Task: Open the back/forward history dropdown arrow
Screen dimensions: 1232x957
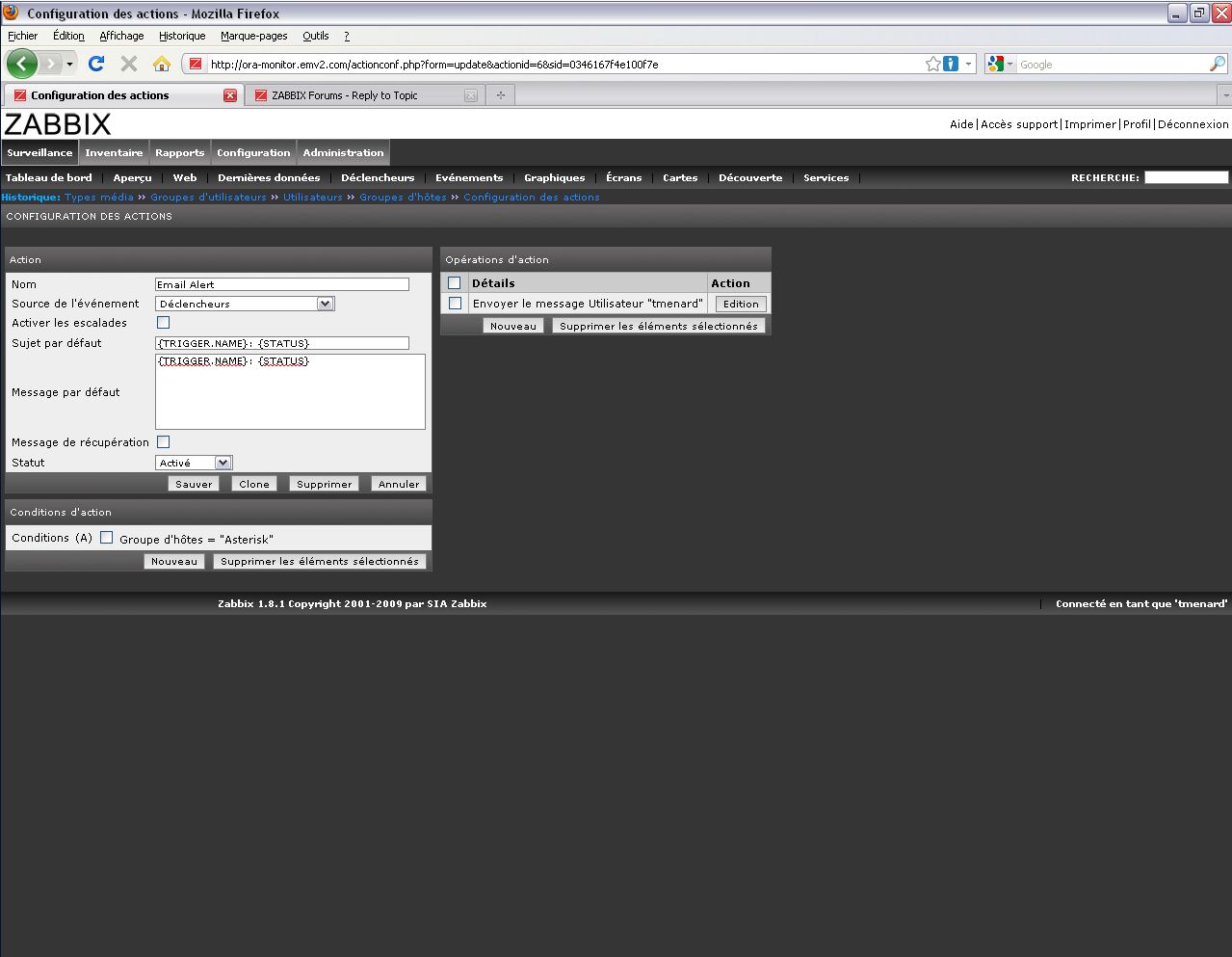Action: click(x=69, y=65)
